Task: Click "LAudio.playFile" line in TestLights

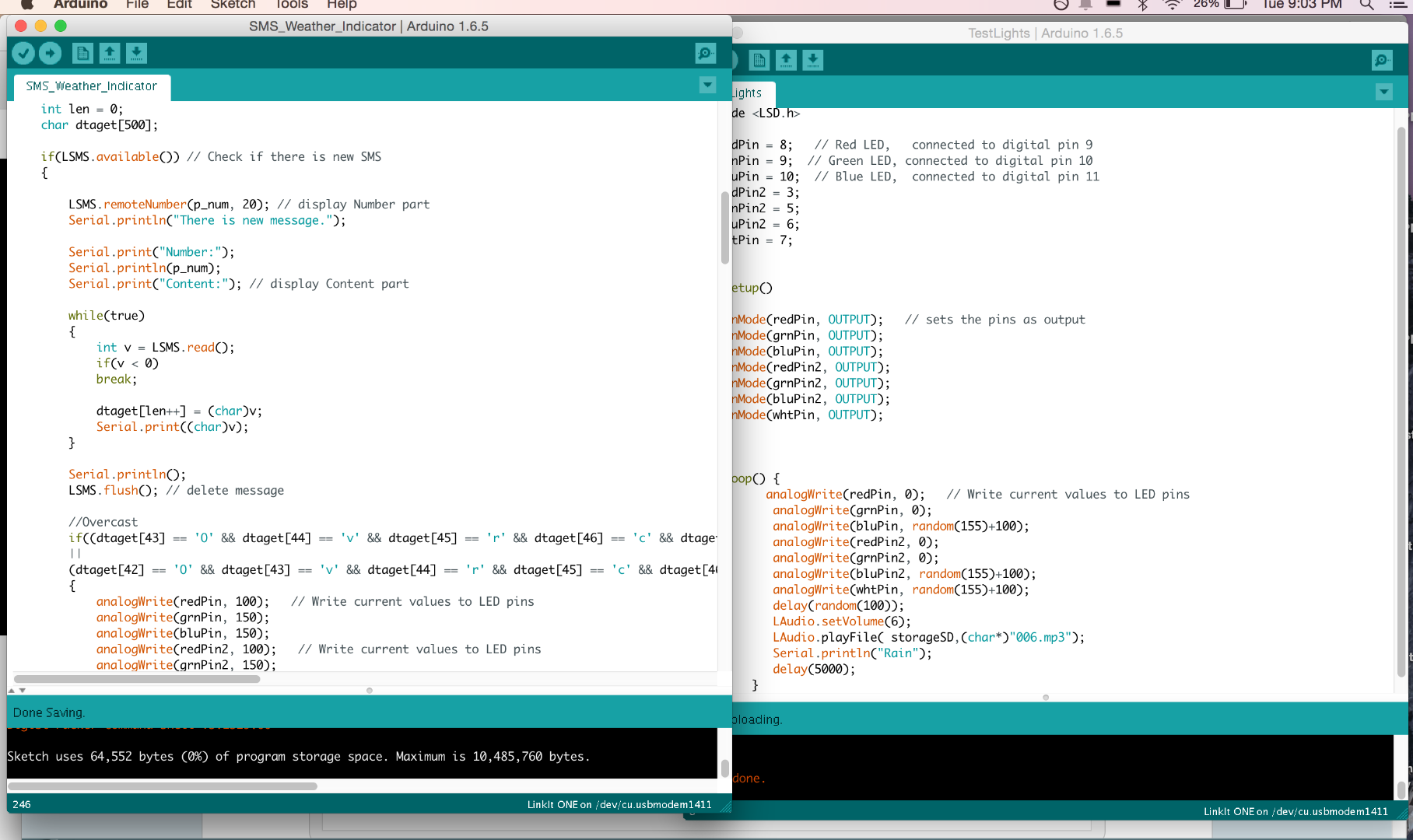Action: click(x=929, y=638)
